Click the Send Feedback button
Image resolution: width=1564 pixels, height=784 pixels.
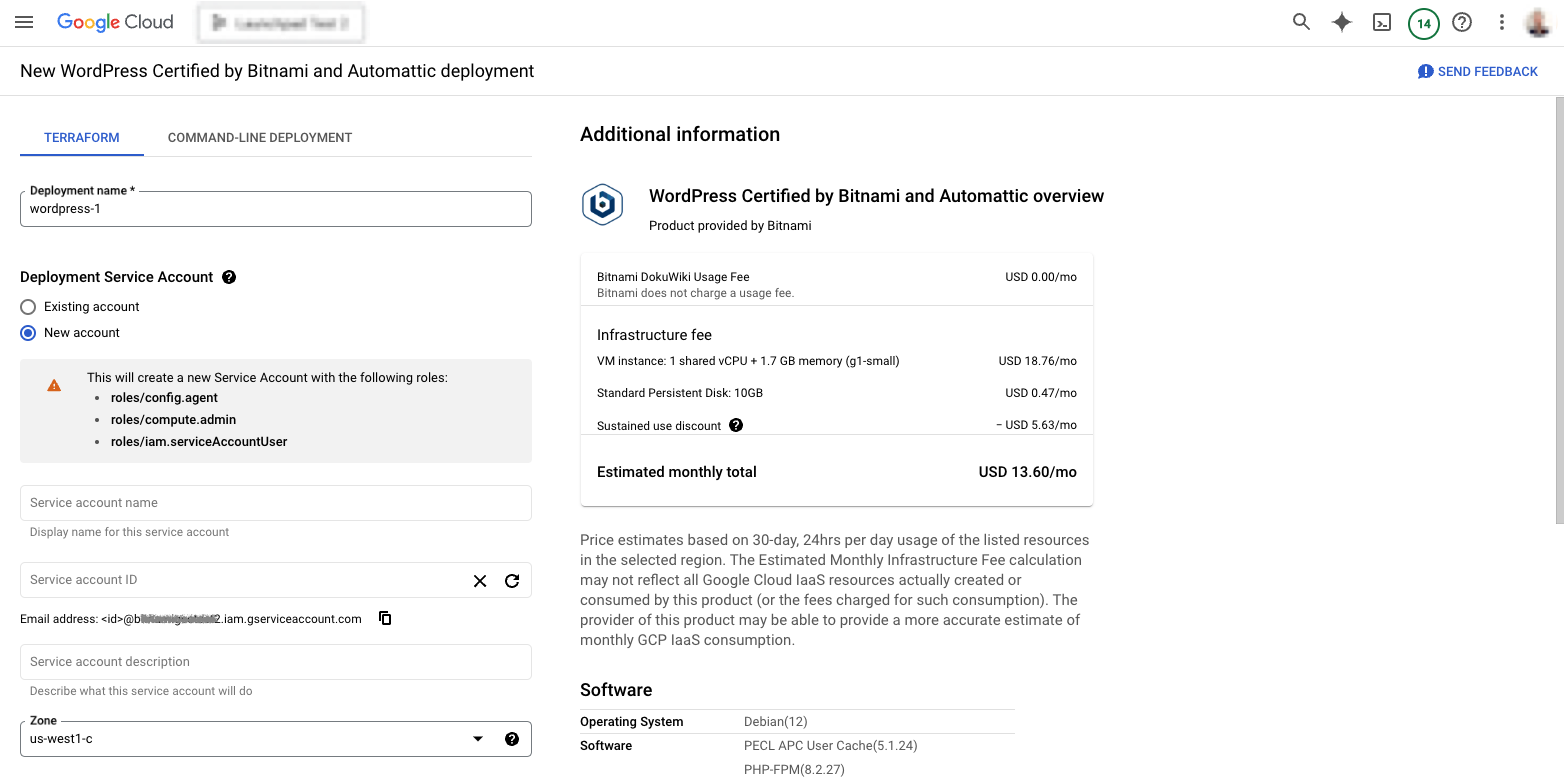tap(1478, 71)
